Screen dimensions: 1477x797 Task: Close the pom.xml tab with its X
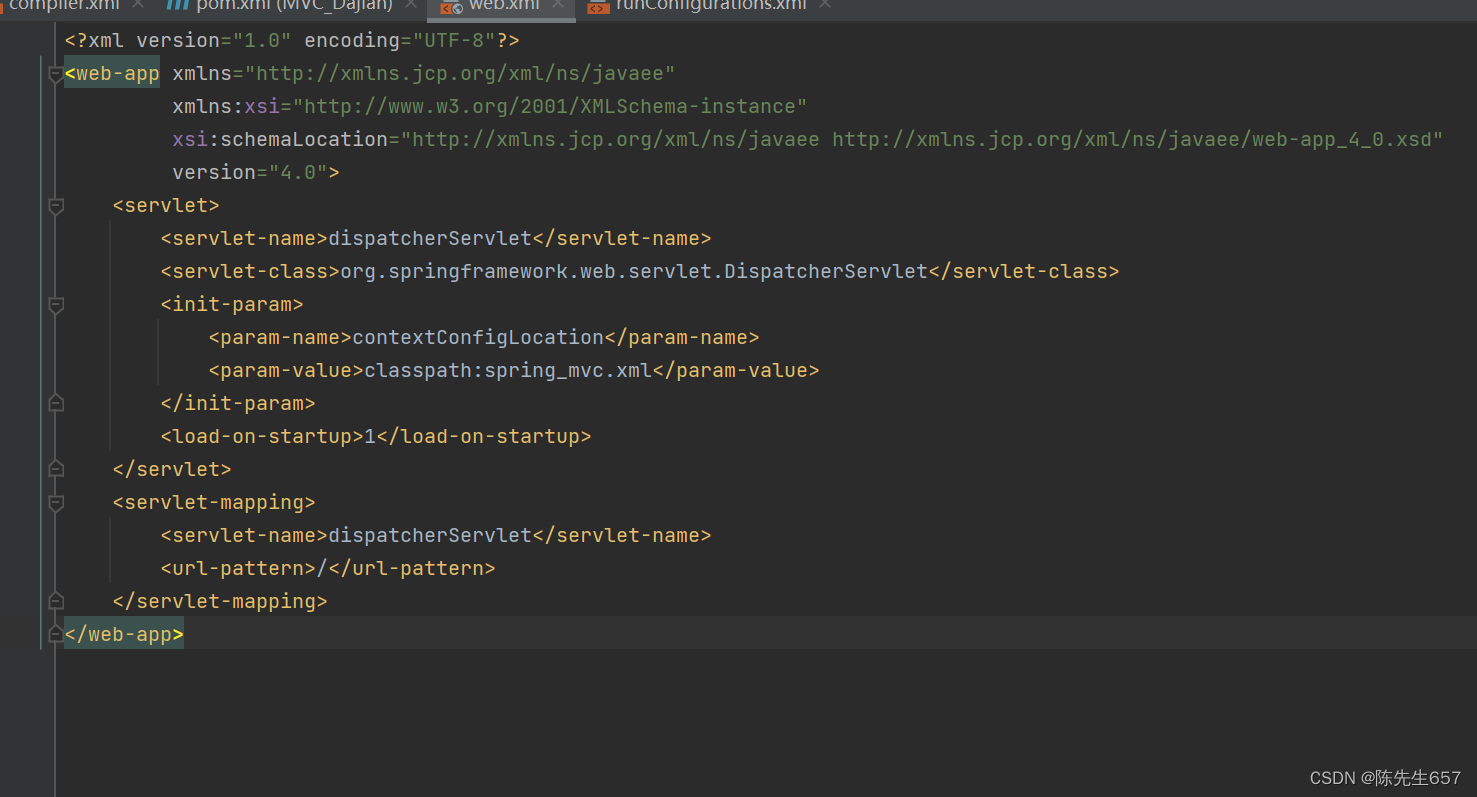coord(410,6)
